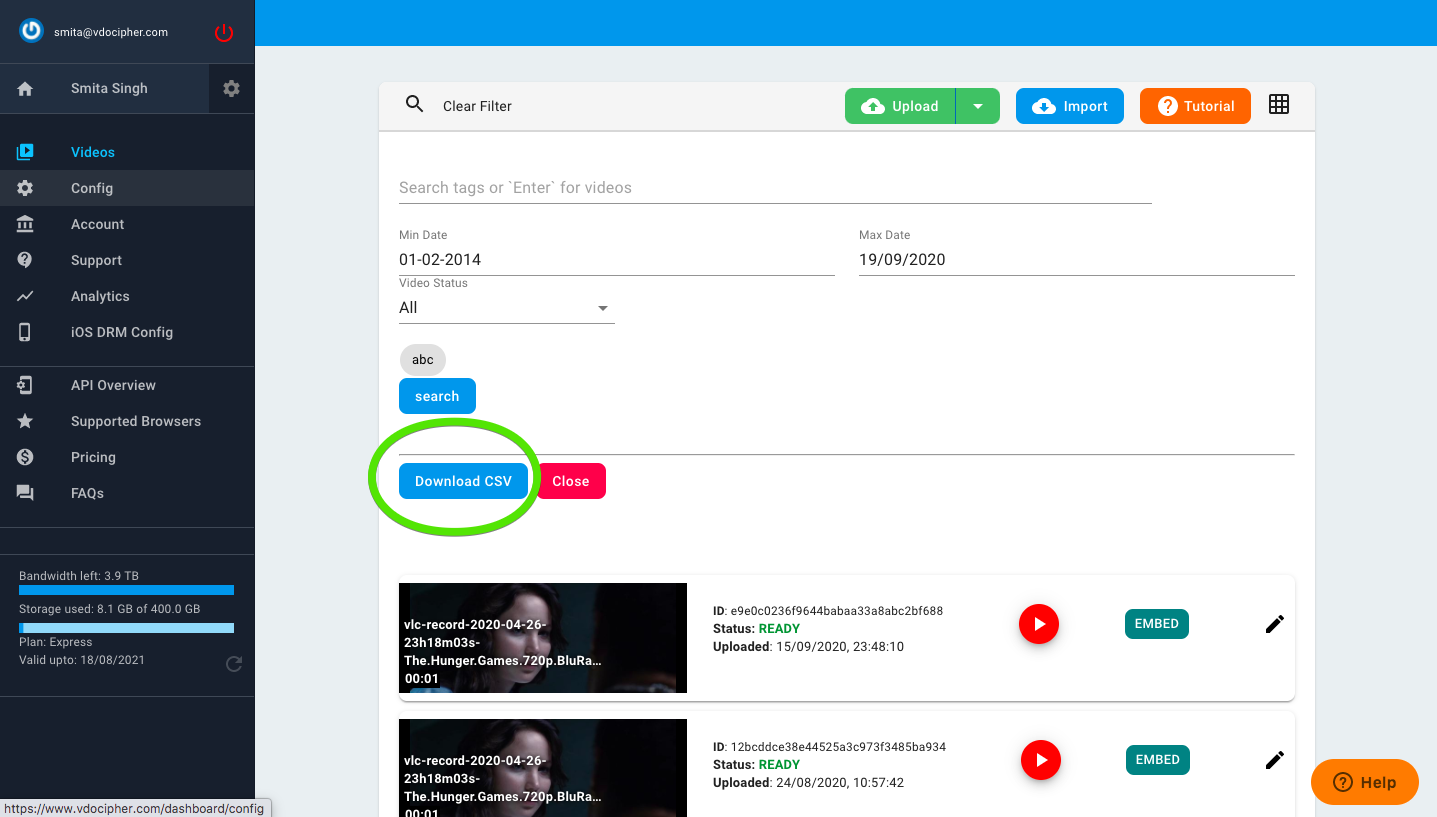Click the Bandwidth left progress bar

(126, 590)
